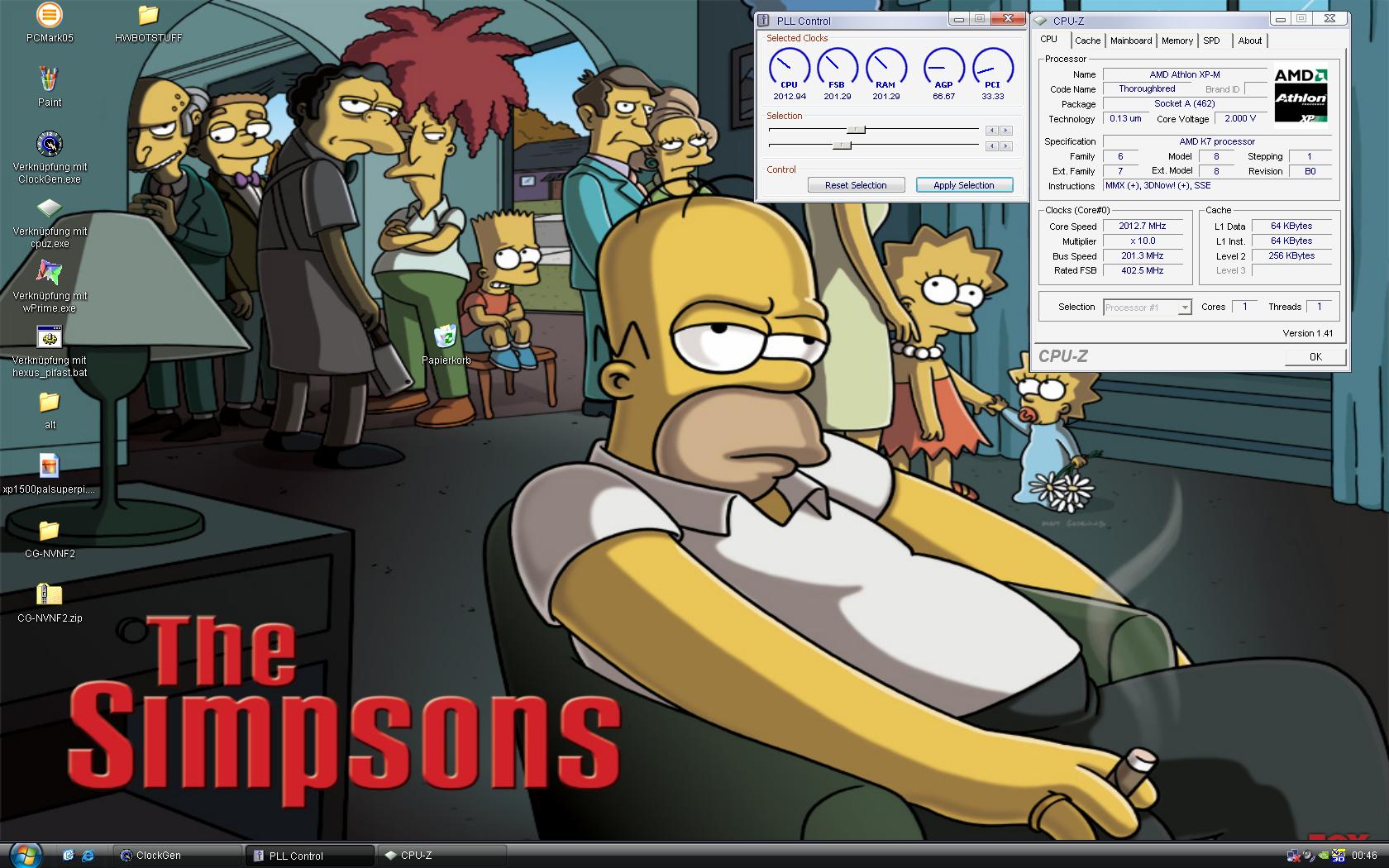Click the FSB clock gauge in PLL Control
Screen dimensions: 1389x868
pos(838,68)
